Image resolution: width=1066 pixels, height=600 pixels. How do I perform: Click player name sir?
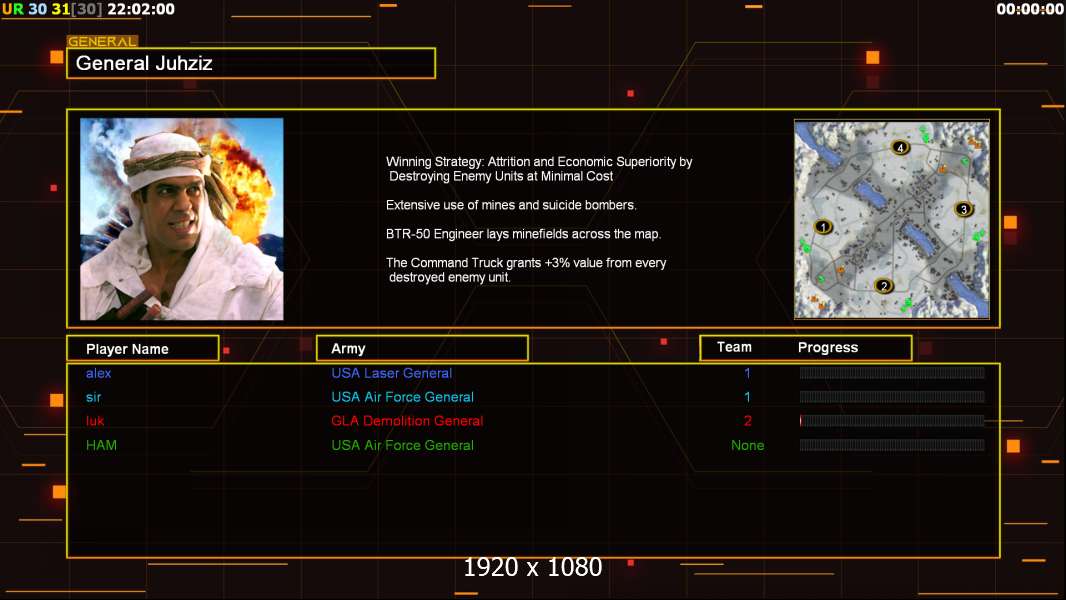[93, 397]
